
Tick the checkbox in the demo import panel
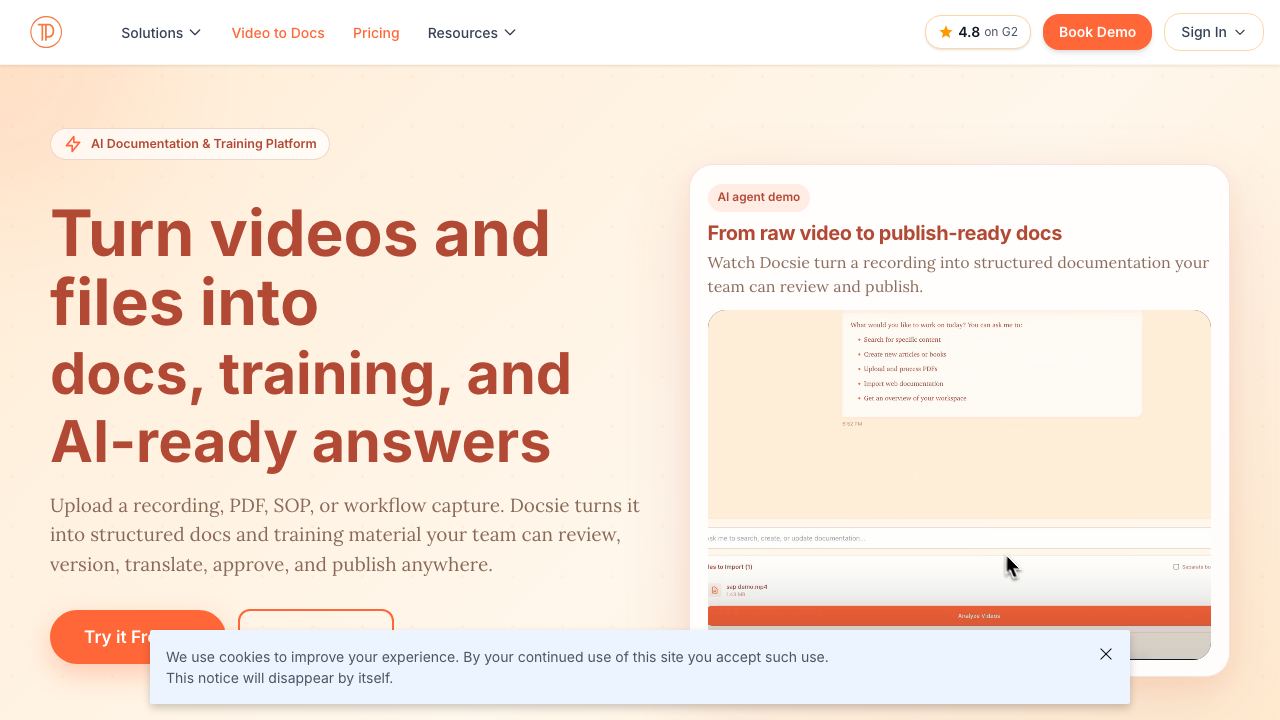1176,567
